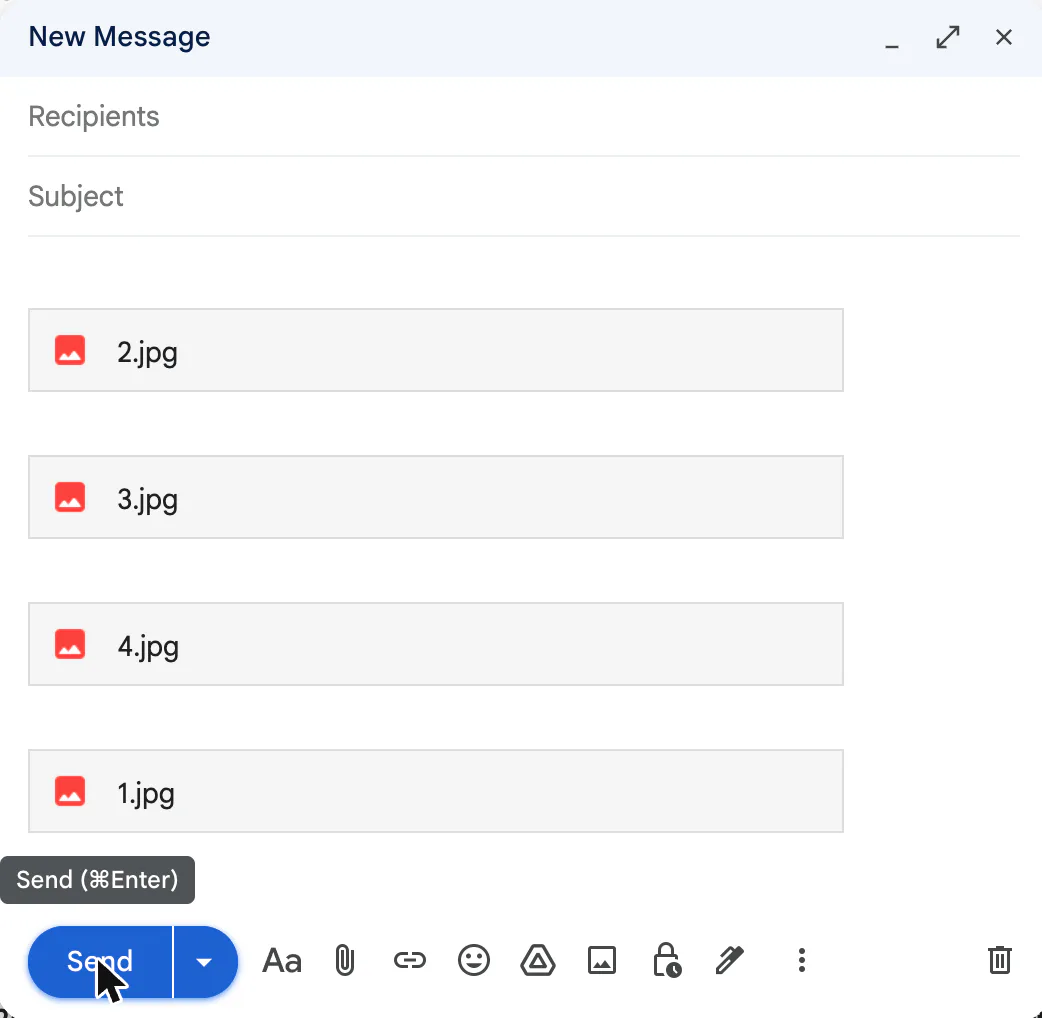Open more options three-dot menu
The width and height of the screenshot is (1042, 1018).
point(802,961)
